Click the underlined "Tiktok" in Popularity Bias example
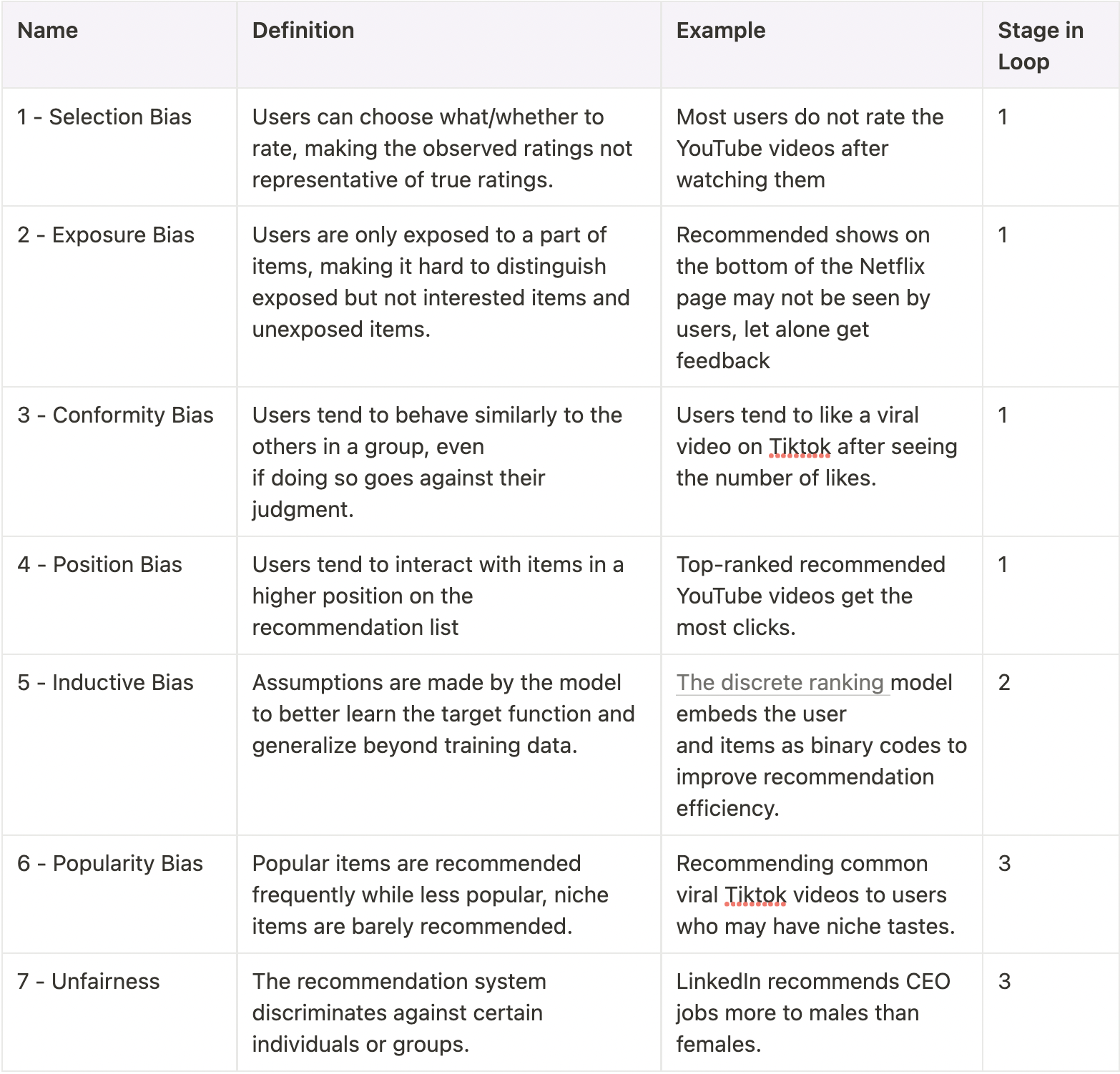The image size is (1120, 1074). 755,895
